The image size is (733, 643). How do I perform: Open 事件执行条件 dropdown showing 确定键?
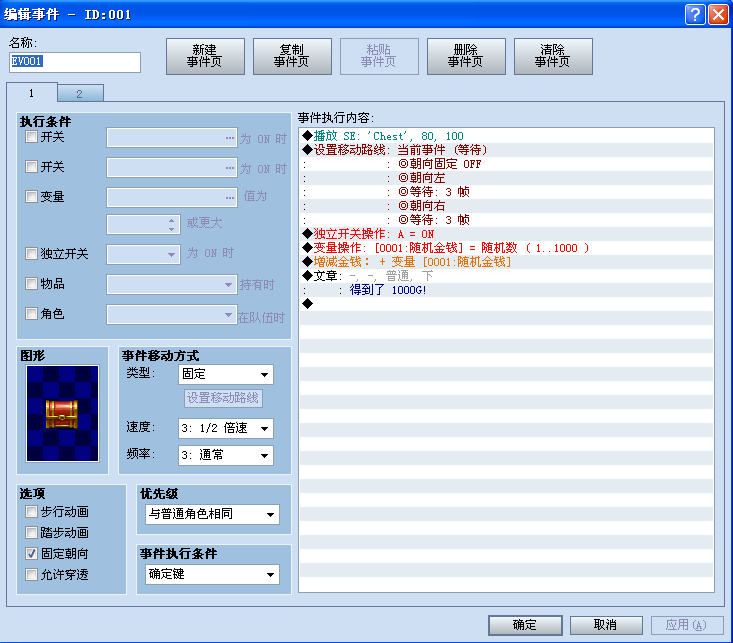pyautogui.click(x=212, y=575)
